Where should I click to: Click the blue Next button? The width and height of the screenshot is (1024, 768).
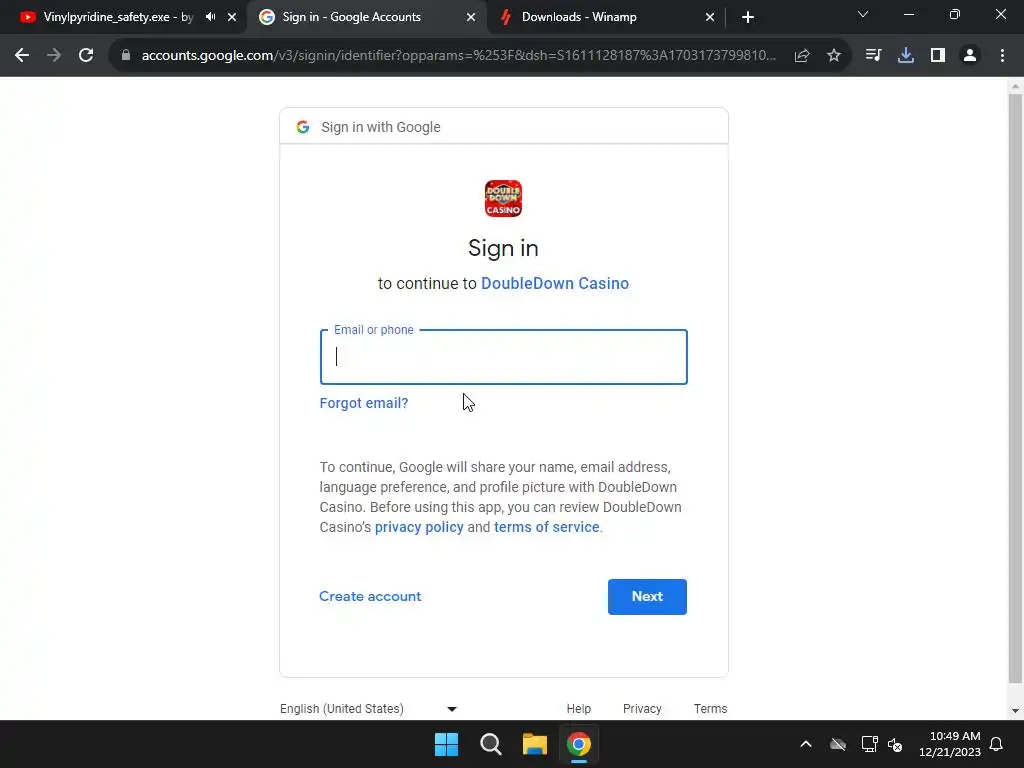[647, 596]
